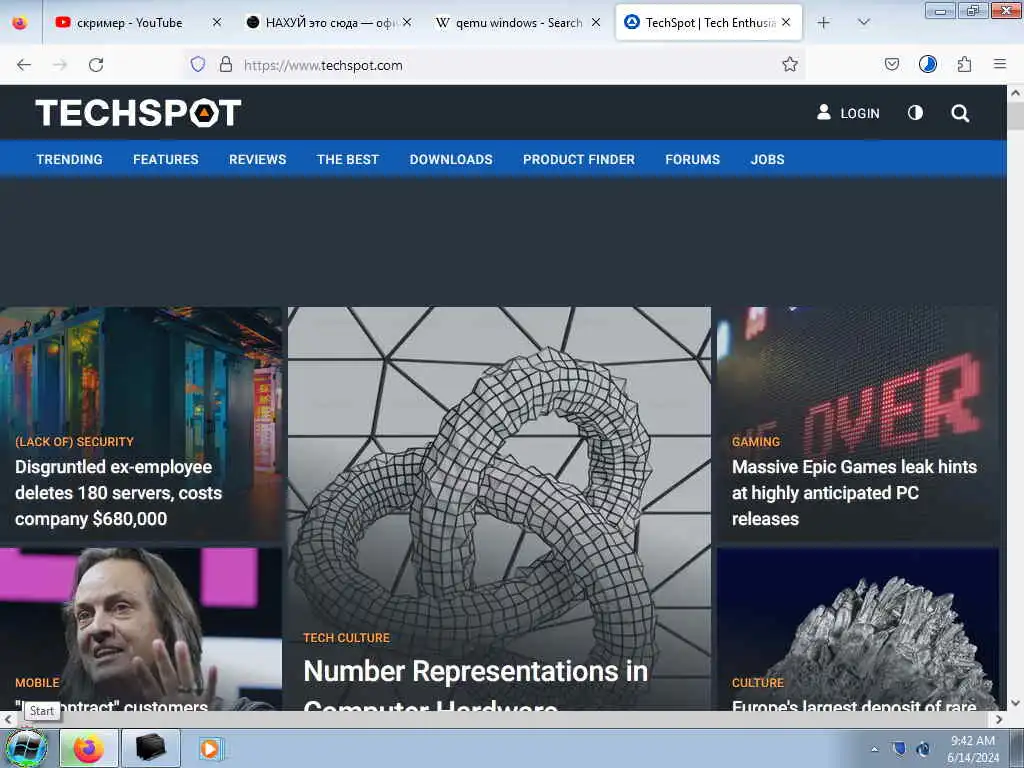1024x768 pixels.
Task: Open THE BEST section
Action: click(347, 159)
